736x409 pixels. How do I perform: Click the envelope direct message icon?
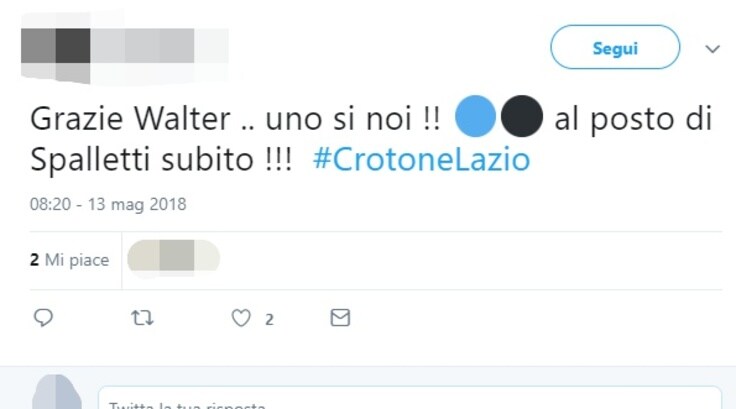340,318
